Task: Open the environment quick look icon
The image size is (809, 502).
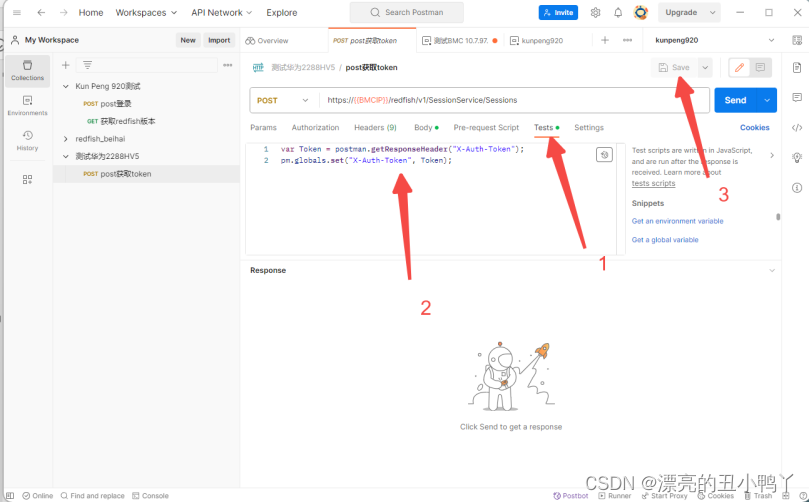Action: click(x=797, y=40)
